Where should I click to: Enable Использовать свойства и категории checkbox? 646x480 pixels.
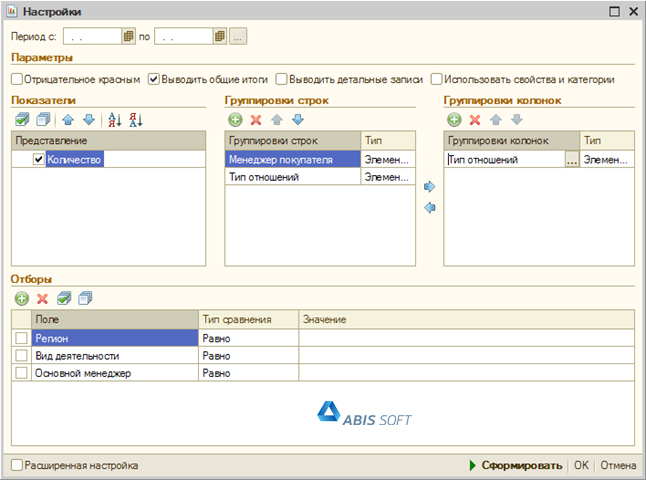[x=436, y=79]
